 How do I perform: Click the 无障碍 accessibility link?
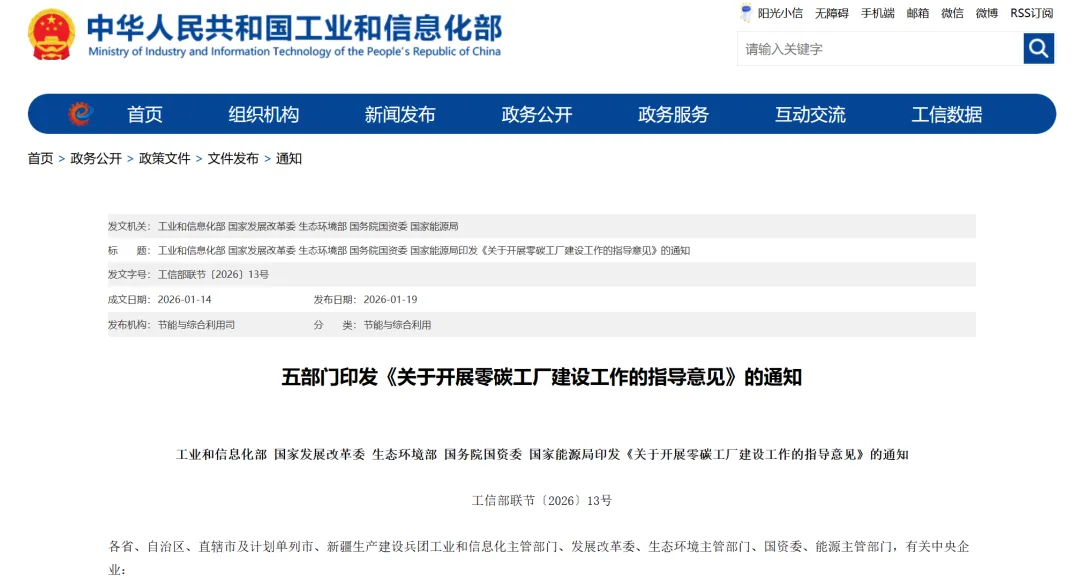tap(831, 13)
